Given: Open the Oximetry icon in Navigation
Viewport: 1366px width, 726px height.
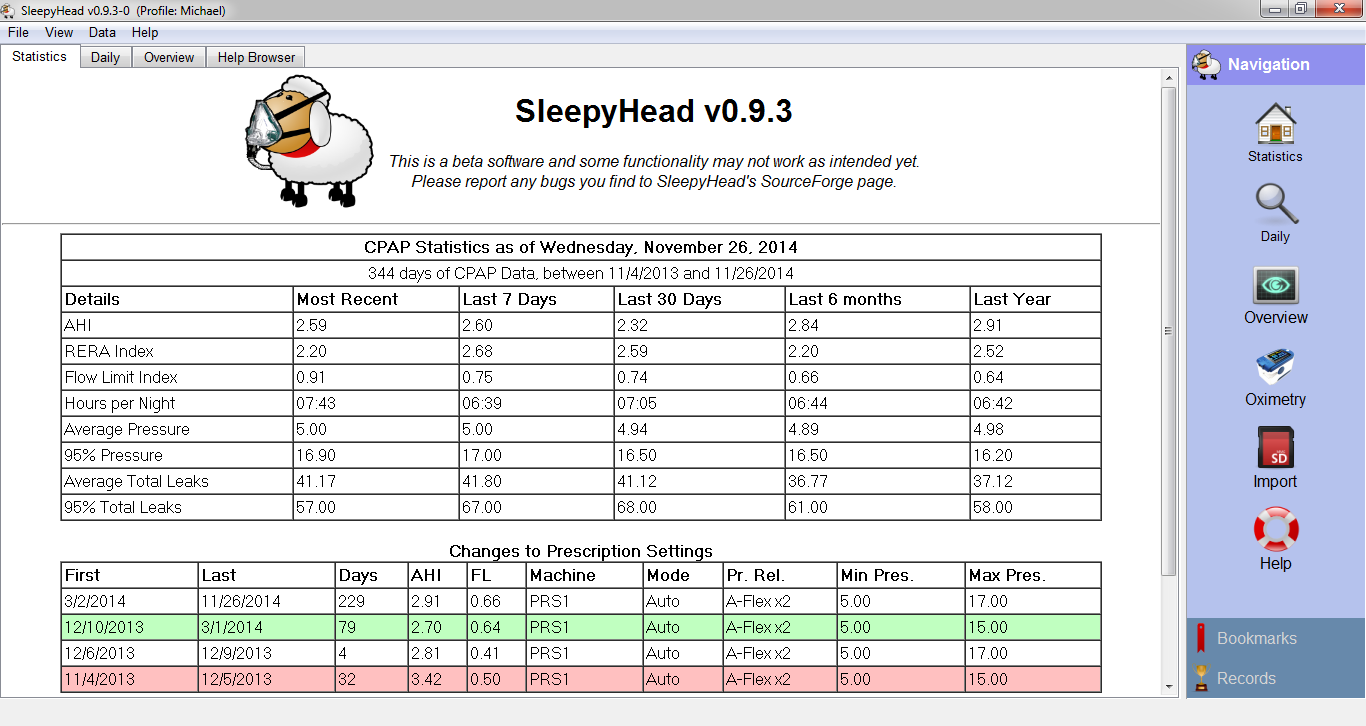Looking at the screenshot, I should (1275, 368).
